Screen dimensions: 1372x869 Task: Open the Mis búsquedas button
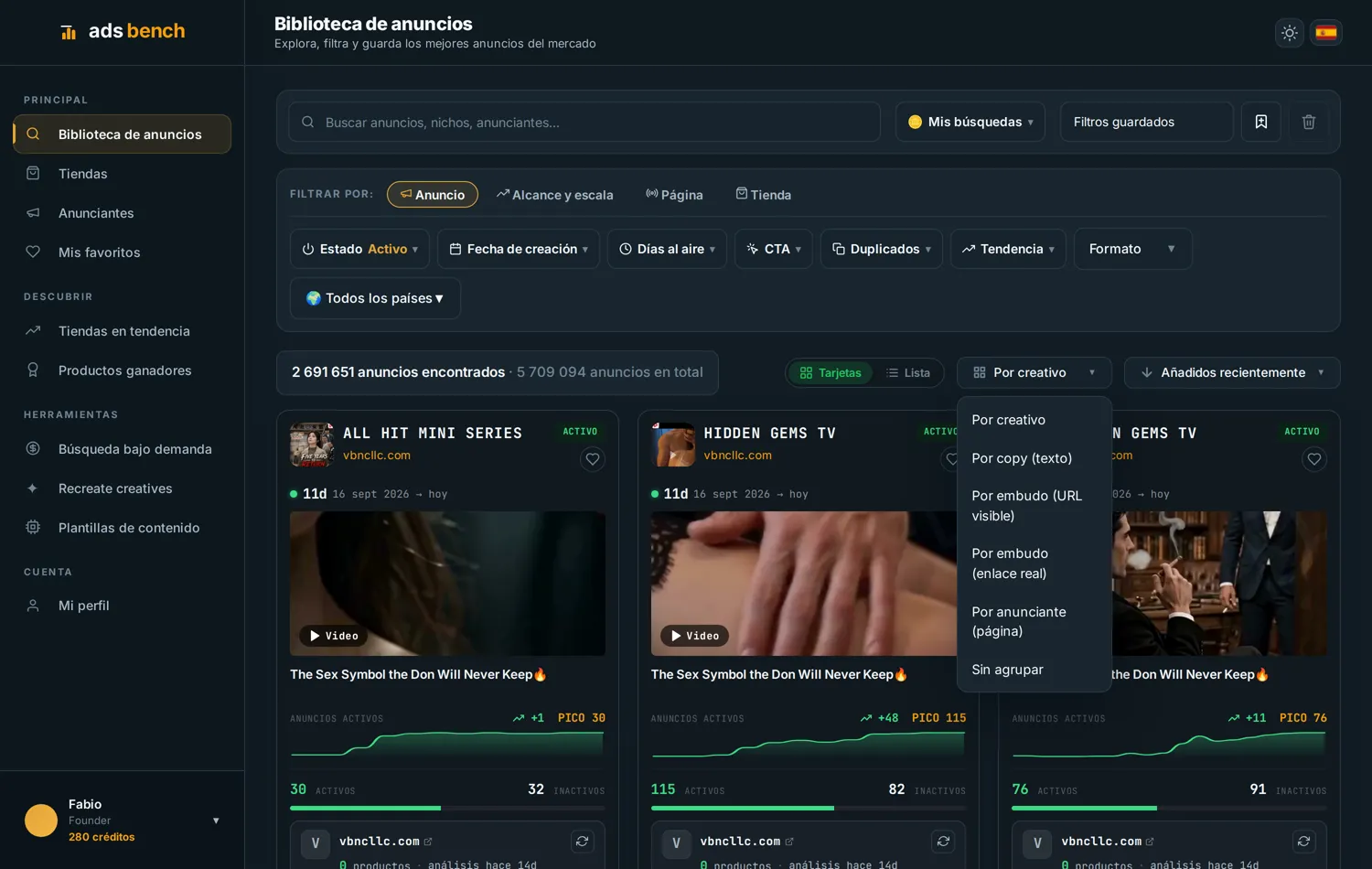click(x=970, y=122)
